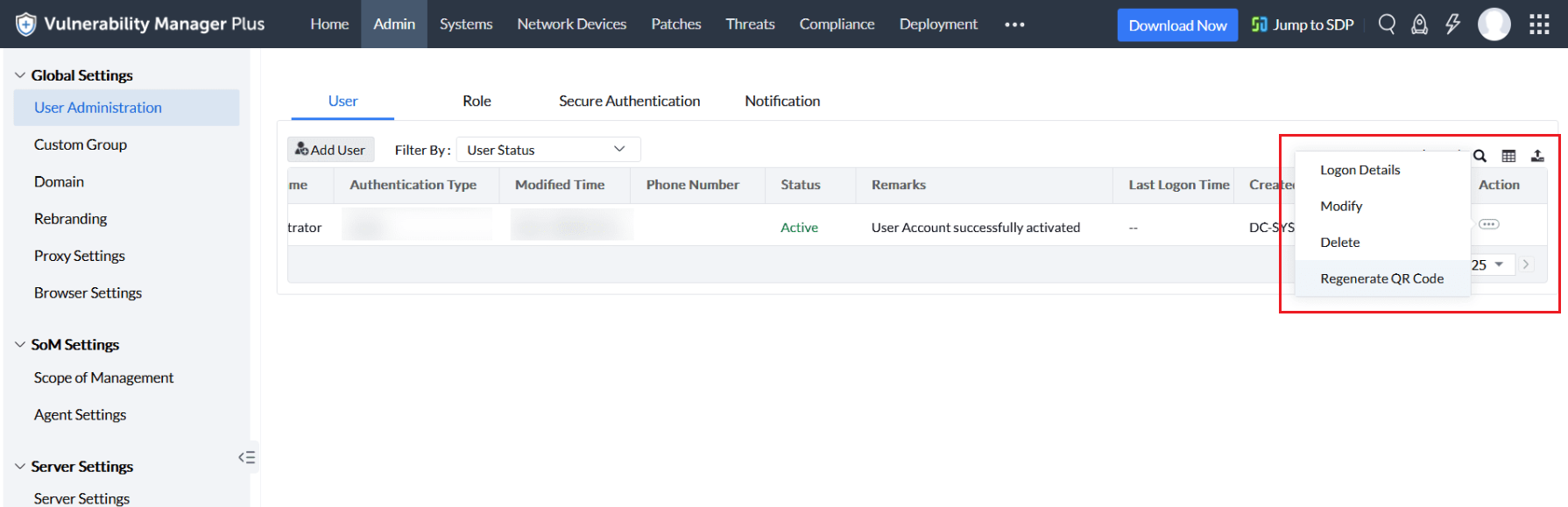Viewport: 1568px width, 507px height.
Task: Open User Administration in the sidebar
Action: coord(126,108)
